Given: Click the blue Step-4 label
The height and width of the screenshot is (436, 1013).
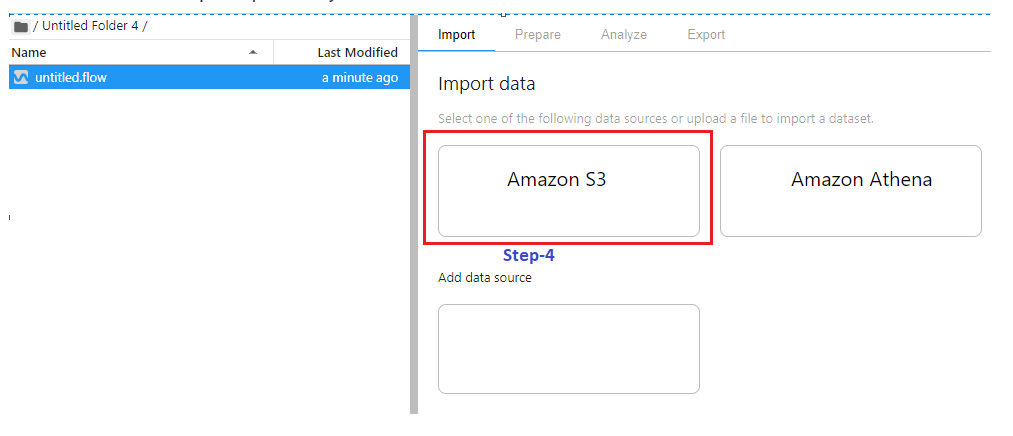Looking at the screenshot, I should pyautogui.click(x=528, y=256).
